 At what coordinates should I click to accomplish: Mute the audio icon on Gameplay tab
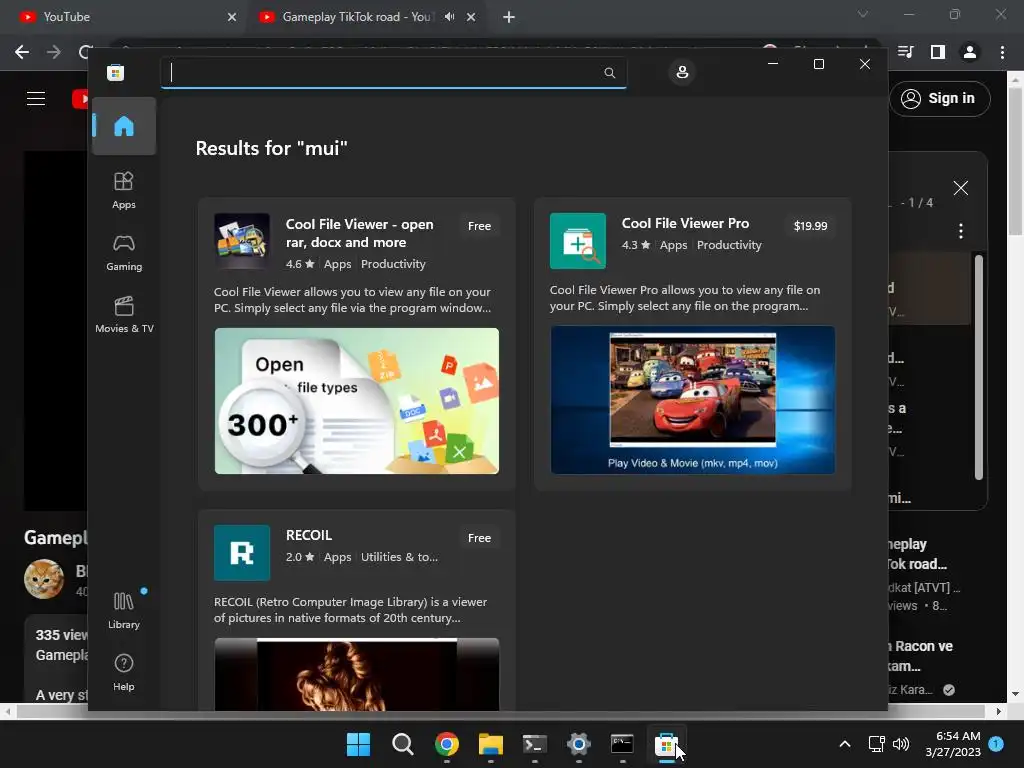449,17
